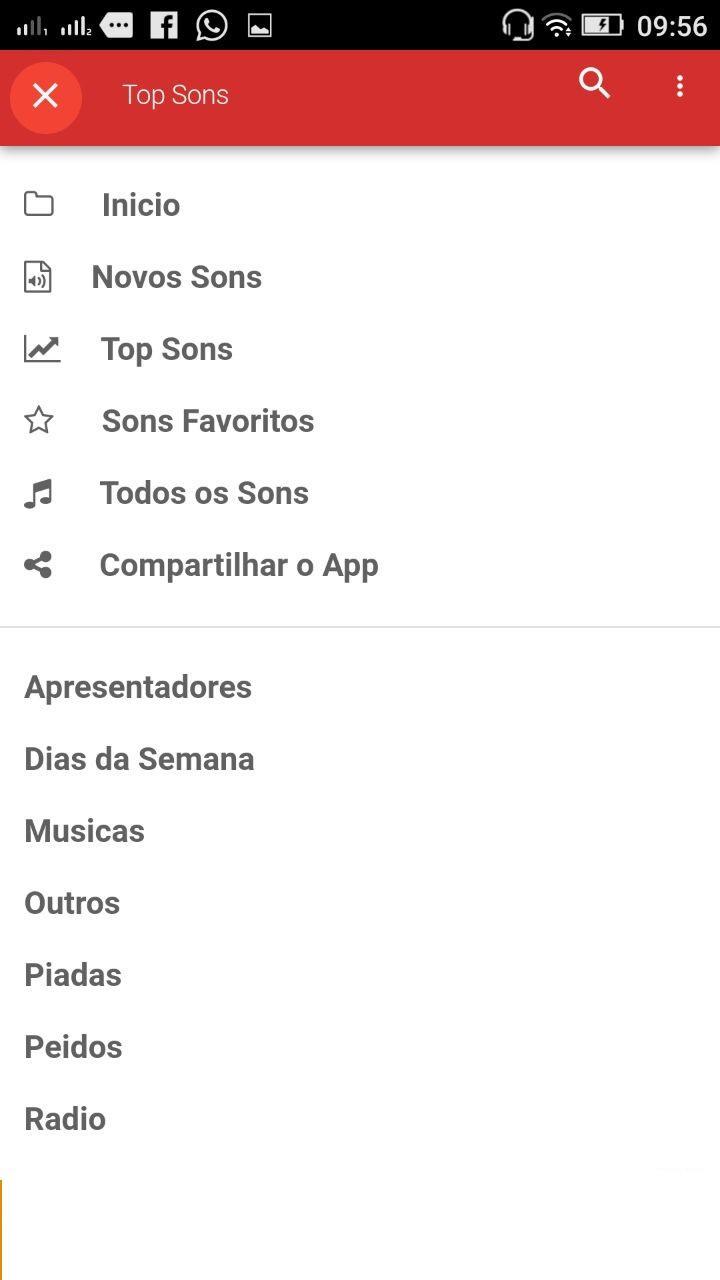Open the Apresentadores category
The width and height of the screenshot is (720, 1280).
pos(138,687)
